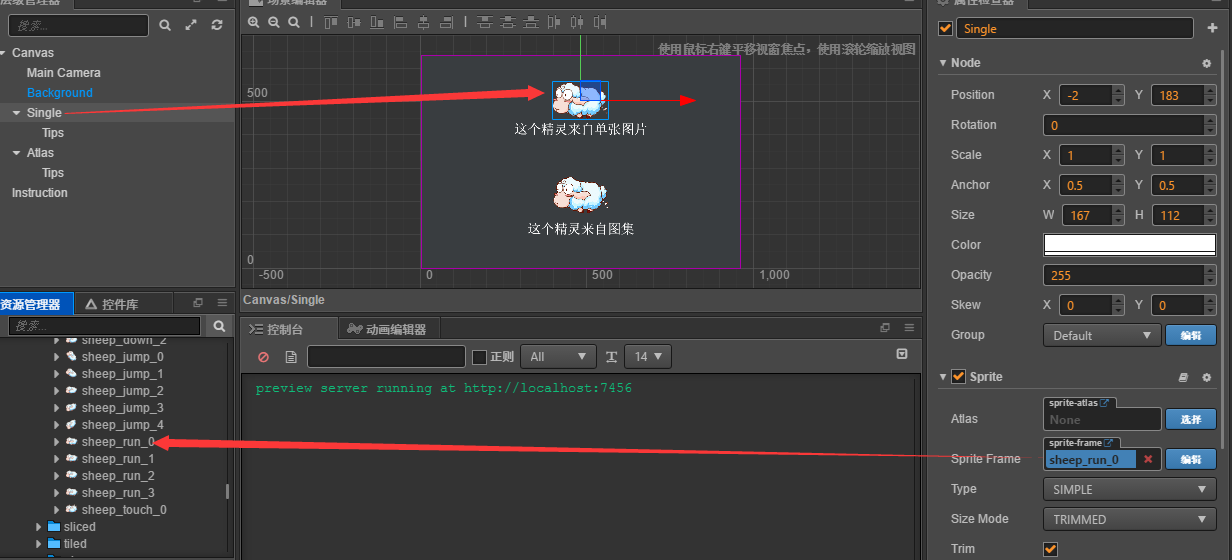Click the distribute right edges icon

(x=600, y=22)
